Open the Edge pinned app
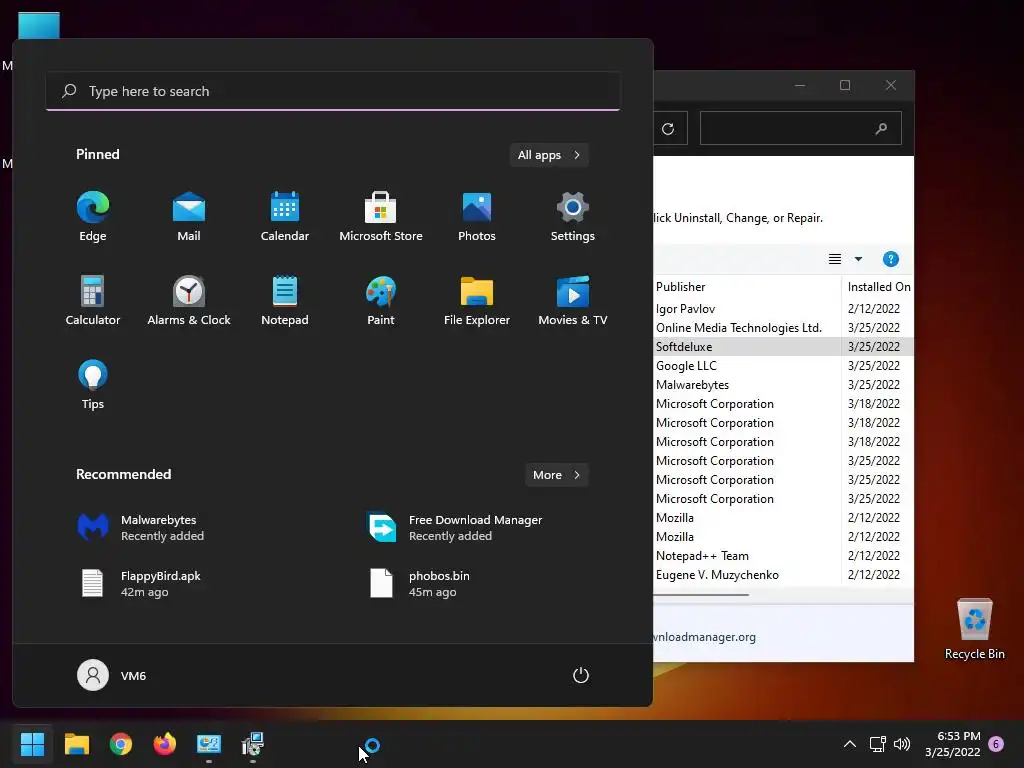Viewport: 1024px width, 768px height. [x=93, y=217]
